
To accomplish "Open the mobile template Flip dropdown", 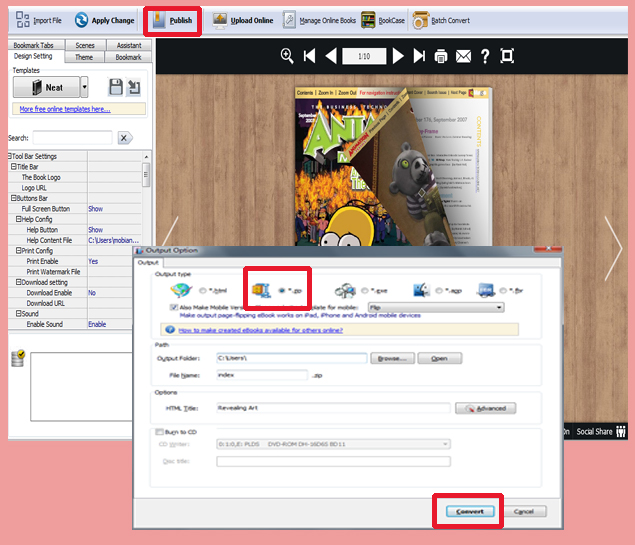I will (x=436, y=307).
